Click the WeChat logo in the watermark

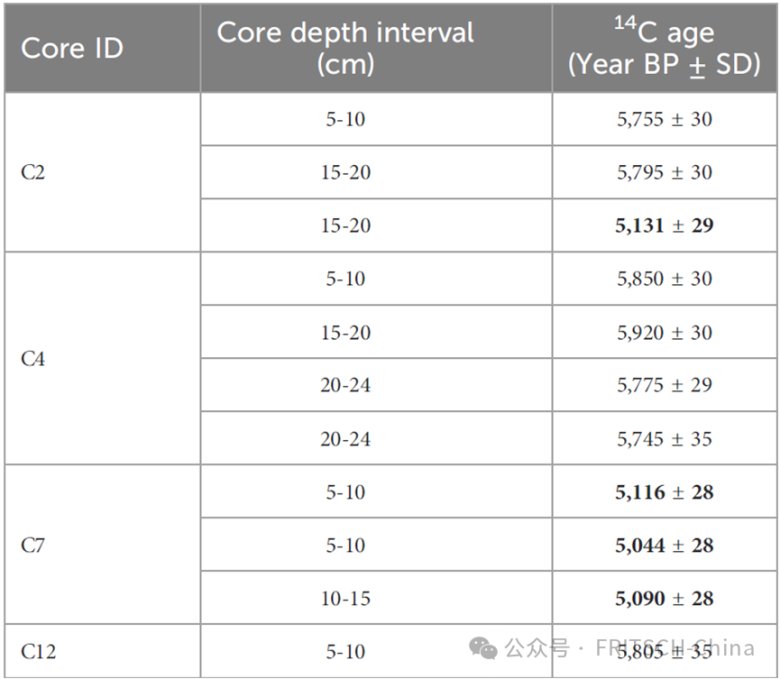484,648
